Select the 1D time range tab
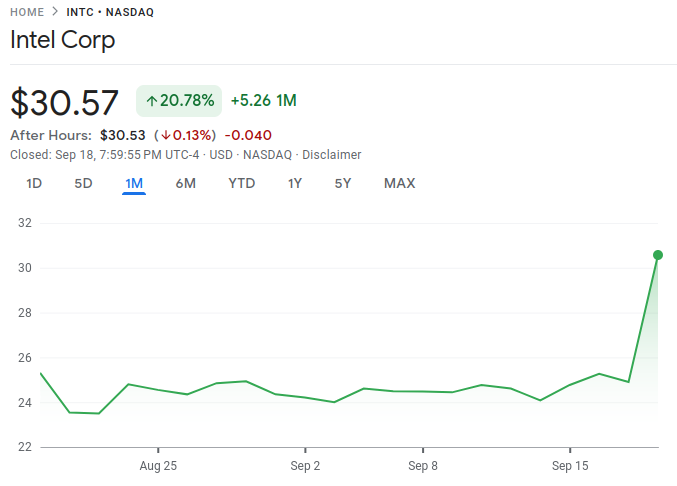677x486 pixels. [x=34, y=183]
